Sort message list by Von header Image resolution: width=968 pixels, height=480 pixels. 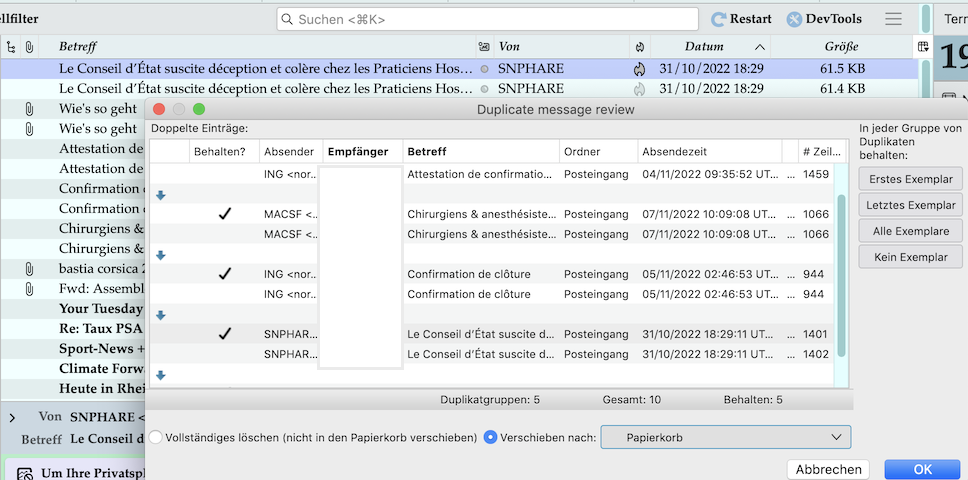pyautogui.click(x=562, y=46)
